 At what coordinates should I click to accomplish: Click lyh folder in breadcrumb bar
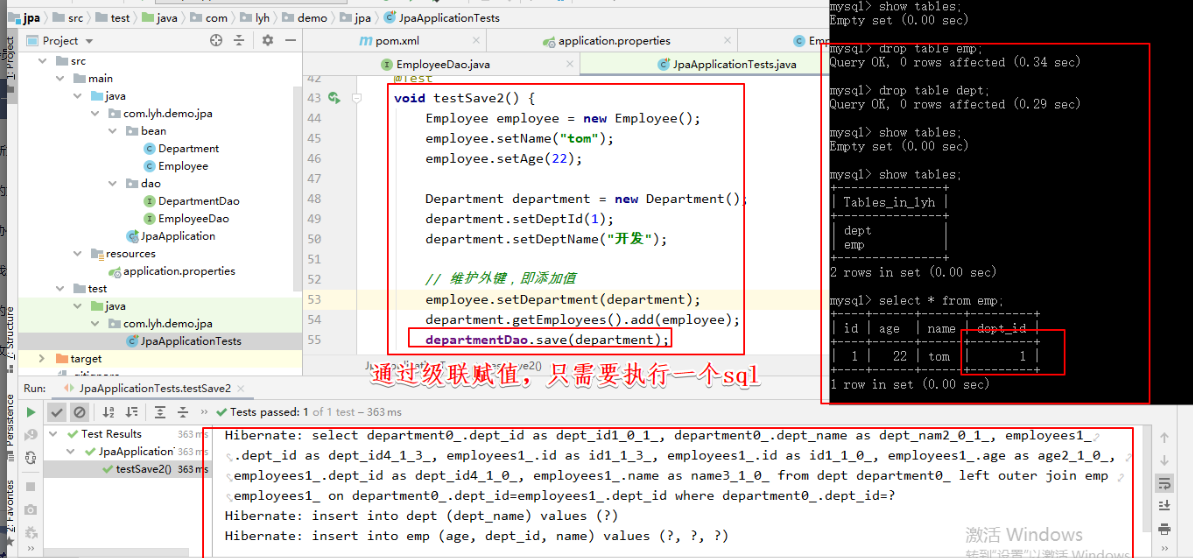(x=257, y=18)
